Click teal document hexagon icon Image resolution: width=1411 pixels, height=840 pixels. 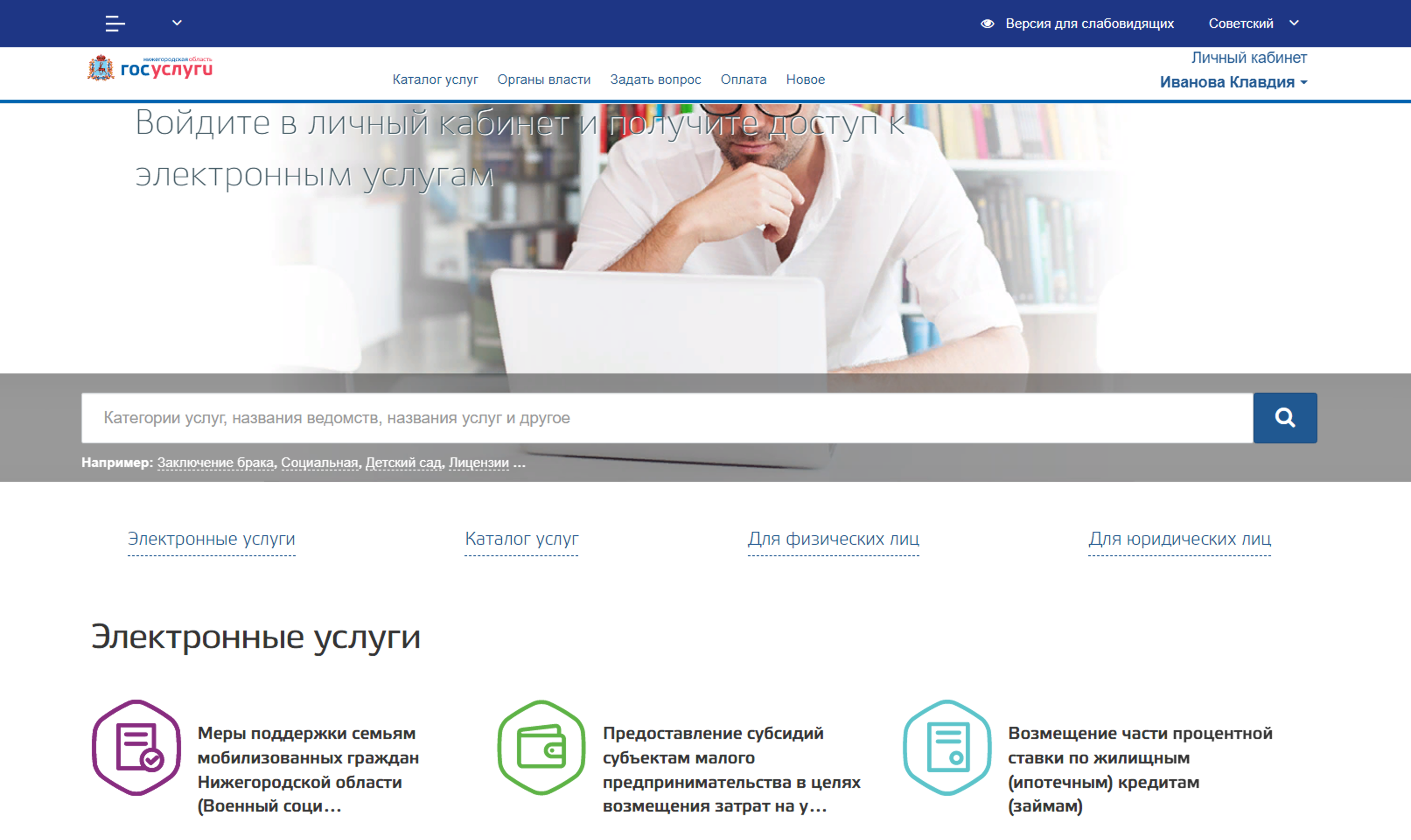946,747
